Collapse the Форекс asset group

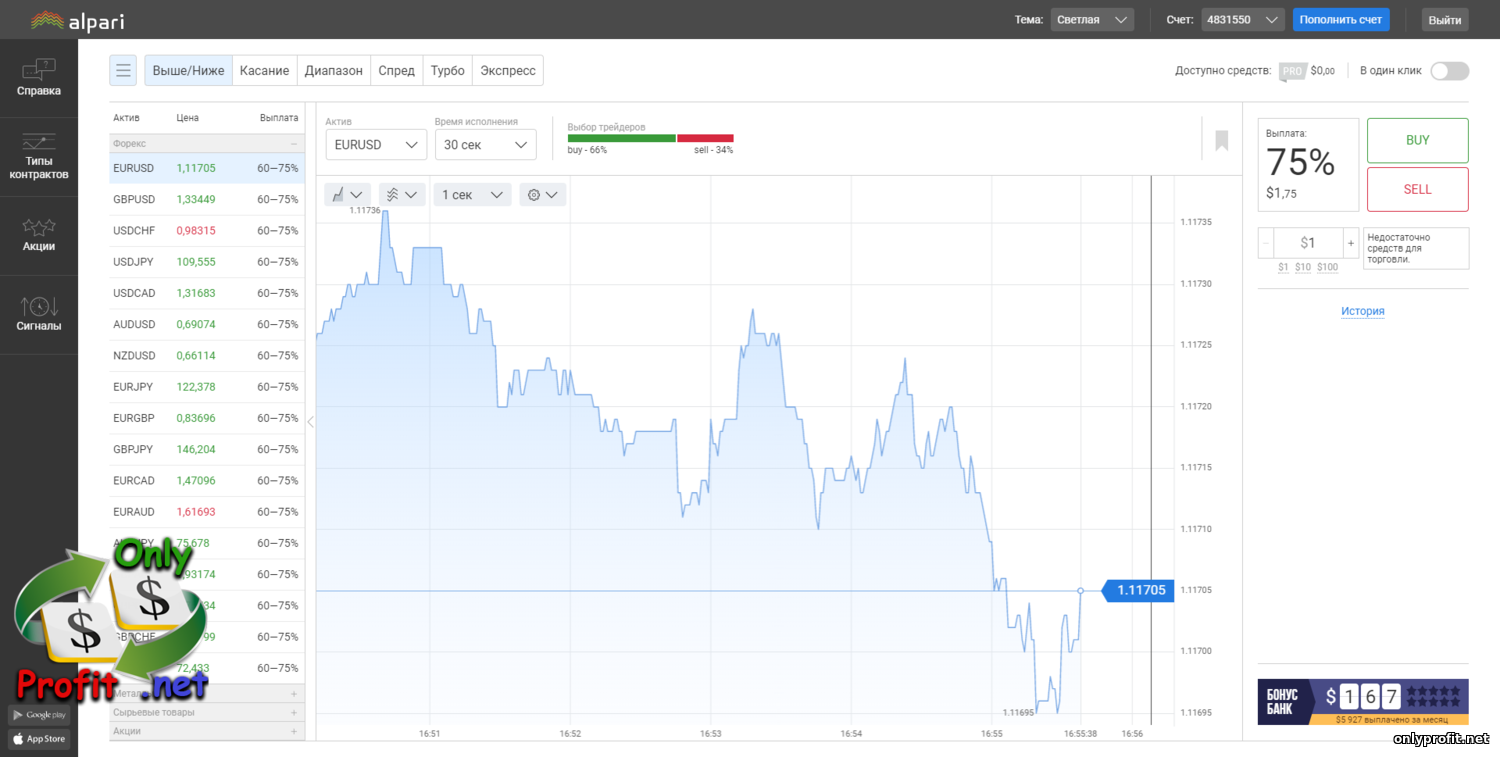click(x=294, y=144)
